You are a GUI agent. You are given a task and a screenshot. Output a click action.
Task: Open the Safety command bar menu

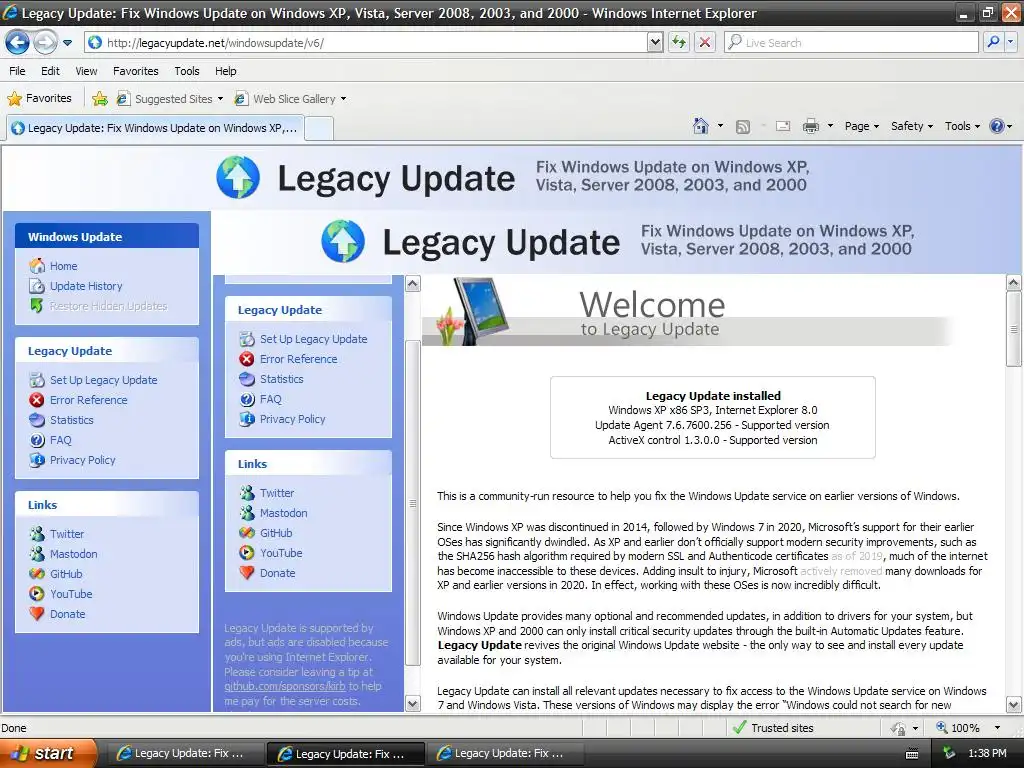click(x=912, y=126)
